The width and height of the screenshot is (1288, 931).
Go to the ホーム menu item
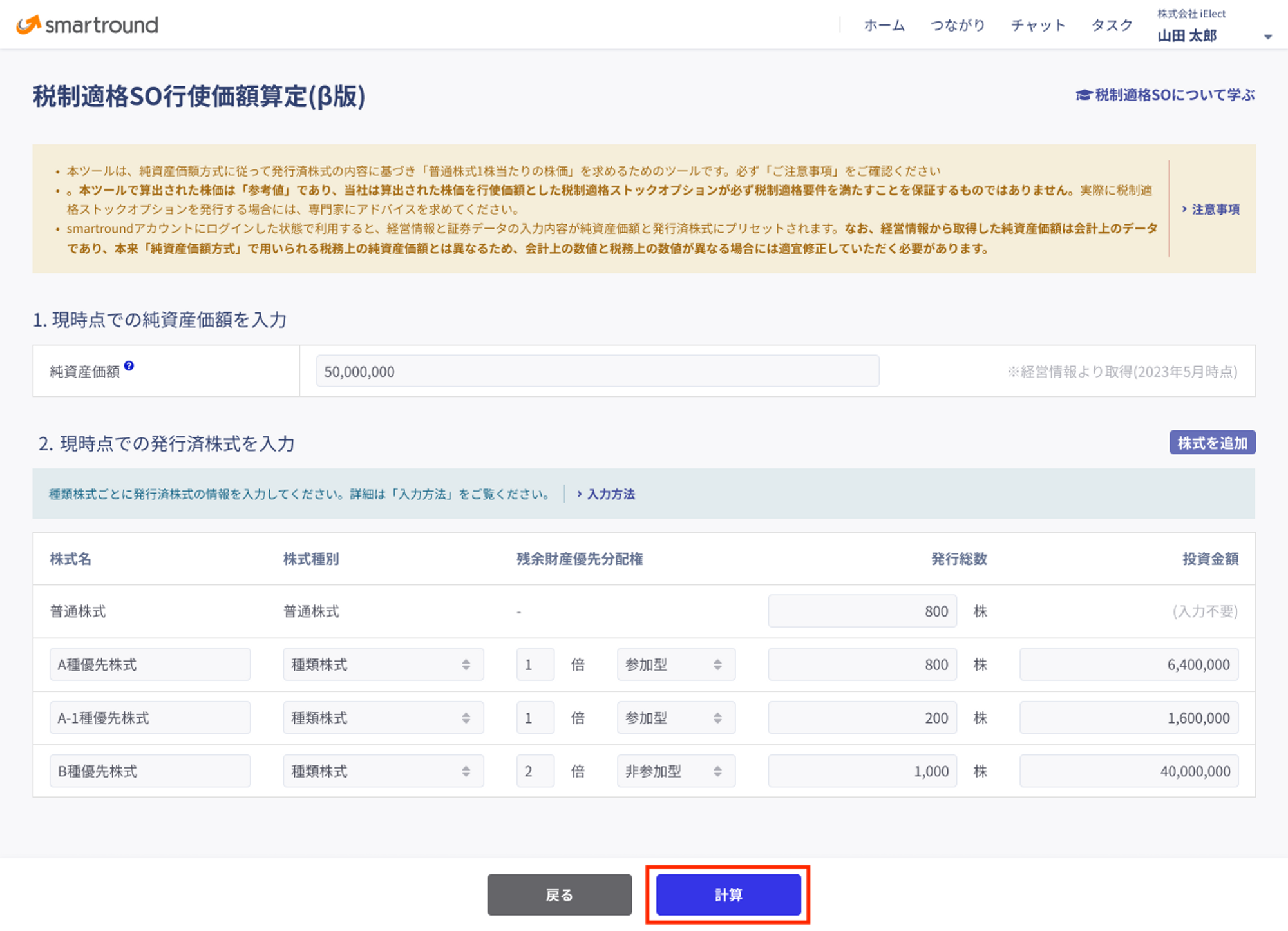click(x=884, y=25)
